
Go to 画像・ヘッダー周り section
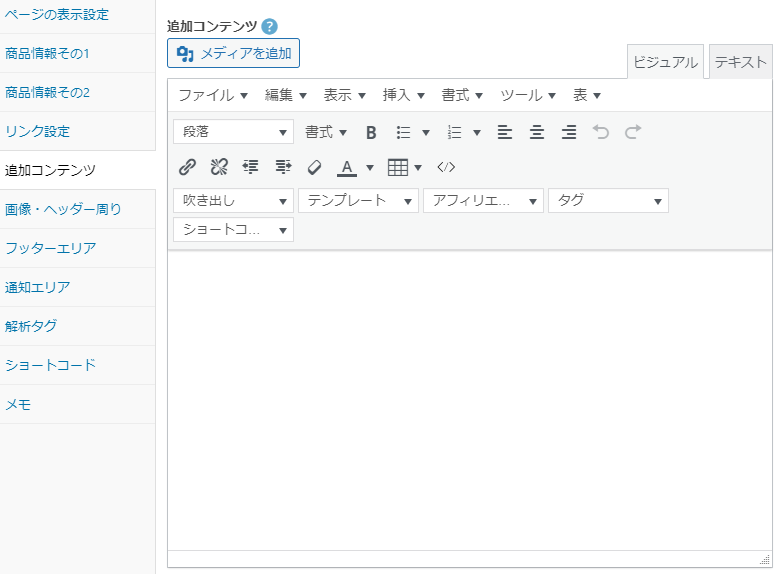[x=77, y=209]
